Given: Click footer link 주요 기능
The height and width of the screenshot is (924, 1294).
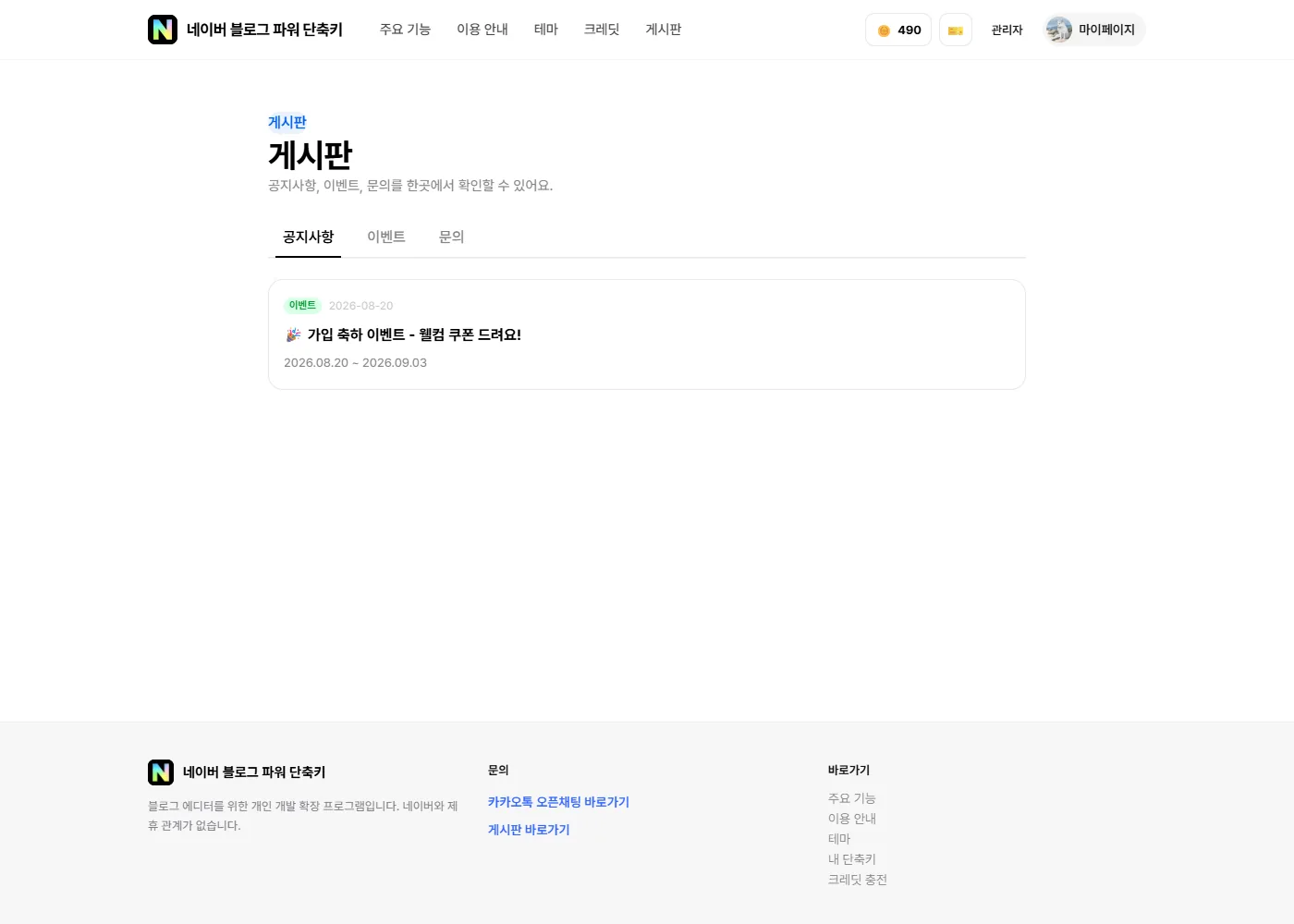Looking at the screenshot, I should tap(851, 798).
